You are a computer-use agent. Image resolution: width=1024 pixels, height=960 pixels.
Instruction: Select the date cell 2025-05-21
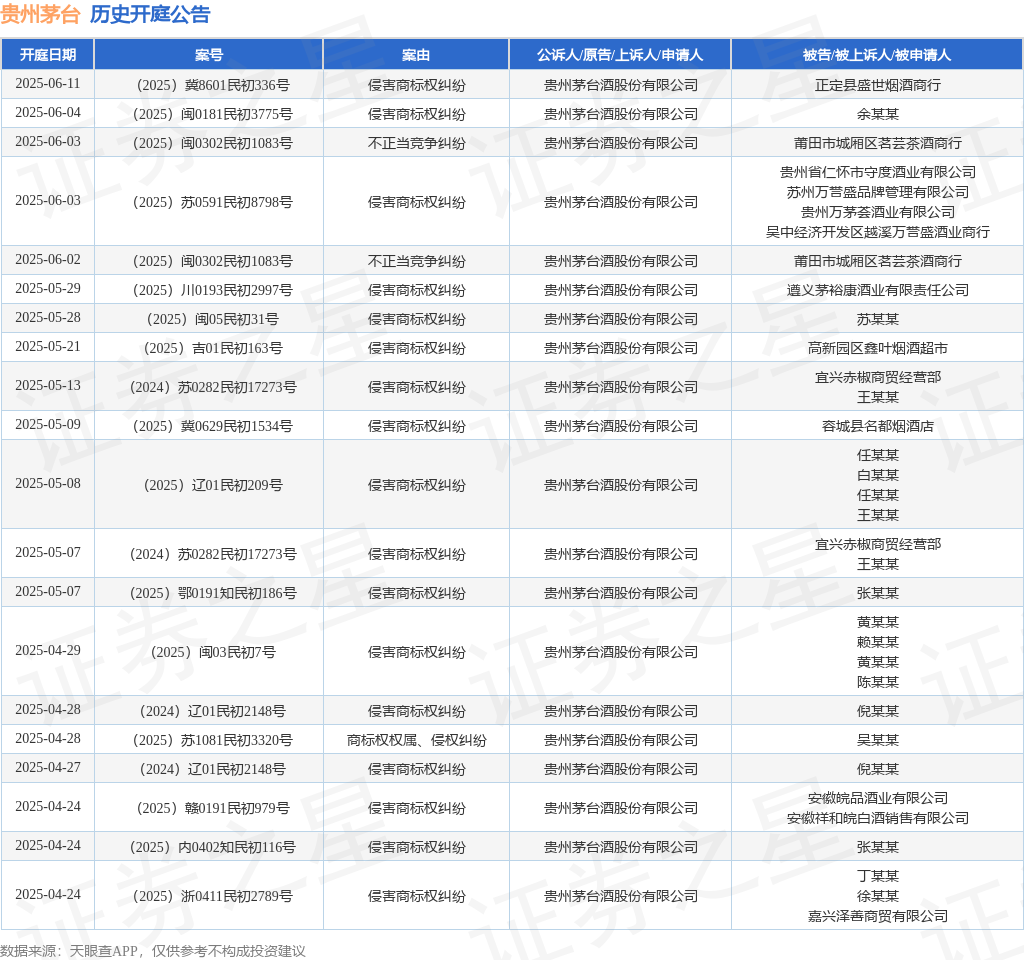(x=48, y=347)
